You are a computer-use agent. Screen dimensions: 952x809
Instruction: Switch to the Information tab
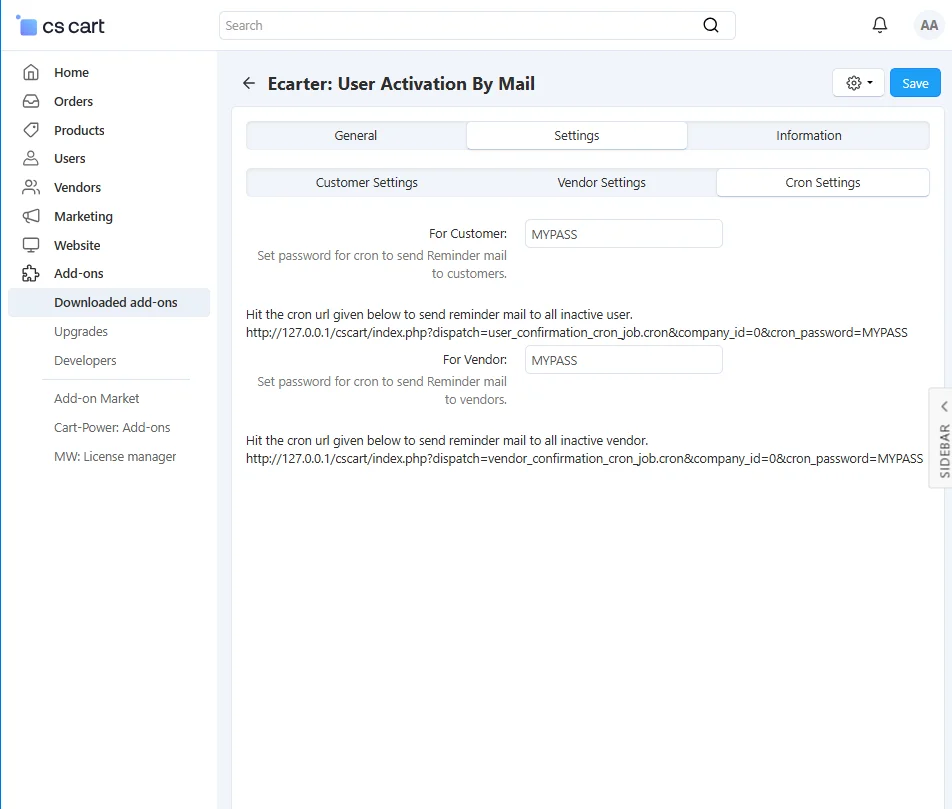pos(808,136)
